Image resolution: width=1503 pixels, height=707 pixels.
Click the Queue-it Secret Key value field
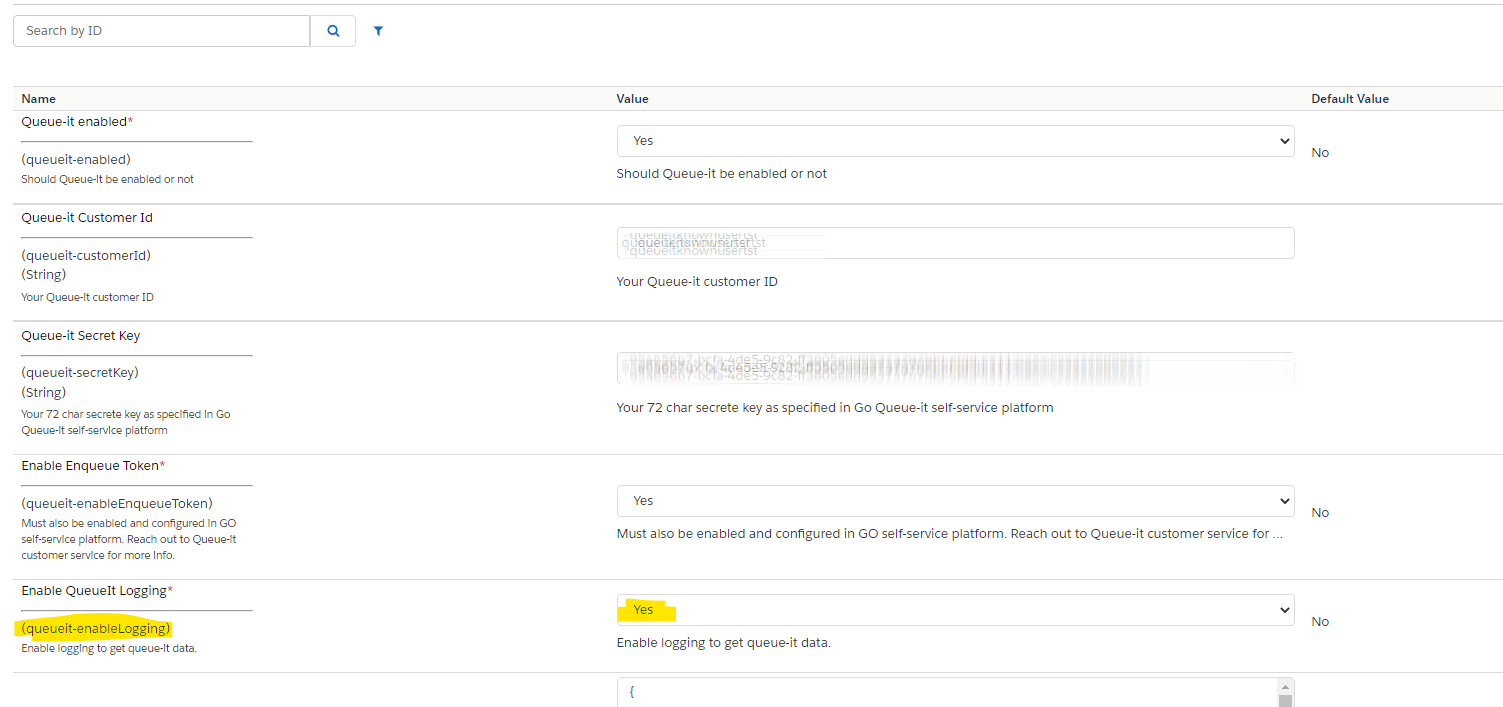click(x=955, y=369)
